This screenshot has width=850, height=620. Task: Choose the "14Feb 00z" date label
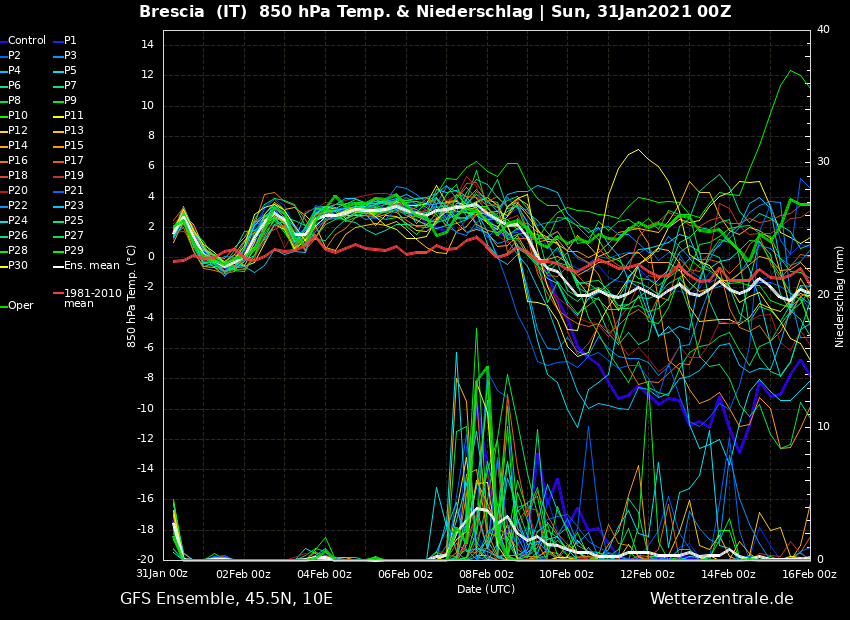click(729, 574)
